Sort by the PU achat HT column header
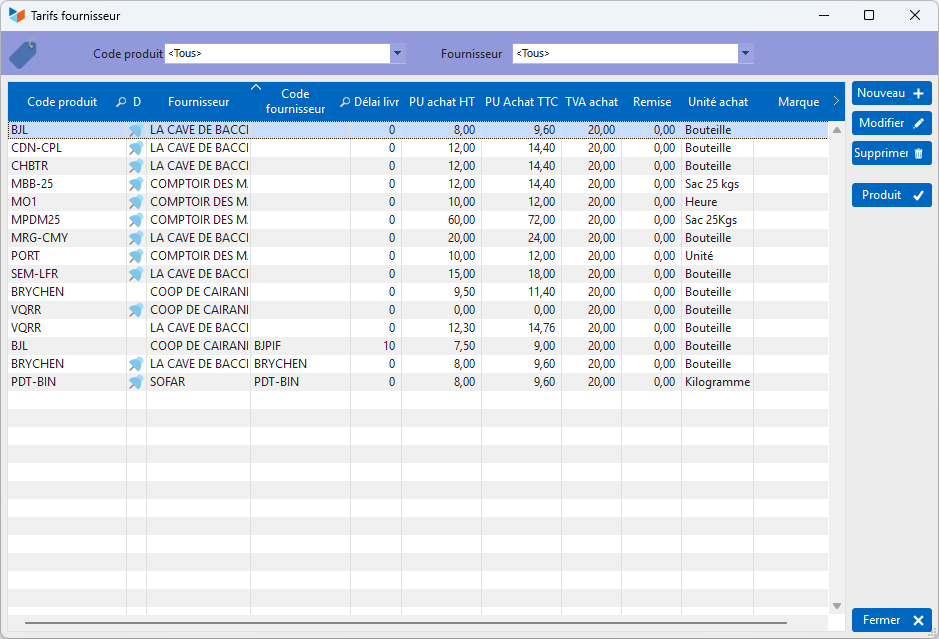Screen dimensions: 939x639 pyautogui.click(x=441, y=102)
